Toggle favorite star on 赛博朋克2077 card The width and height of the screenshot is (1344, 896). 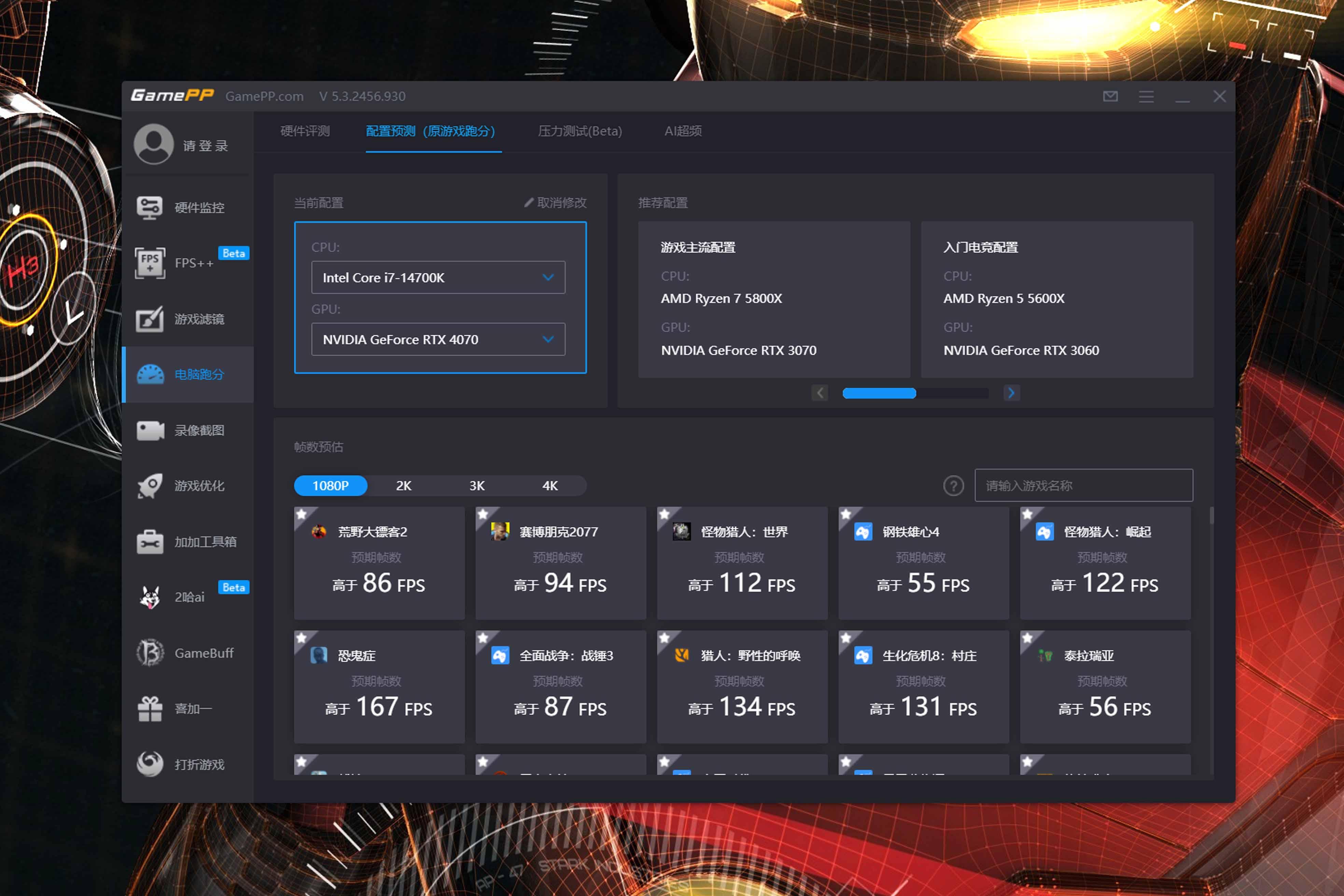[x=483, y=514]
